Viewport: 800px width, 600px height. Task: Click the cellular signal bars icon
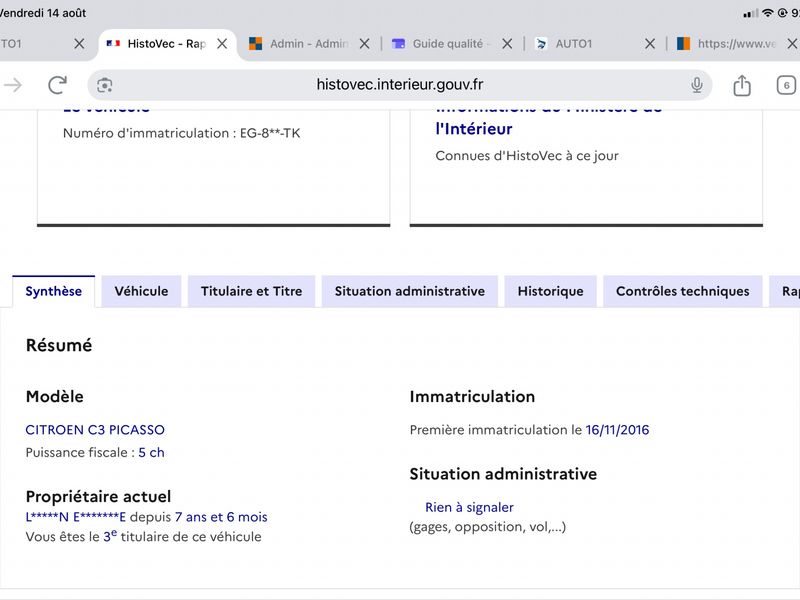tap(751, 14)
